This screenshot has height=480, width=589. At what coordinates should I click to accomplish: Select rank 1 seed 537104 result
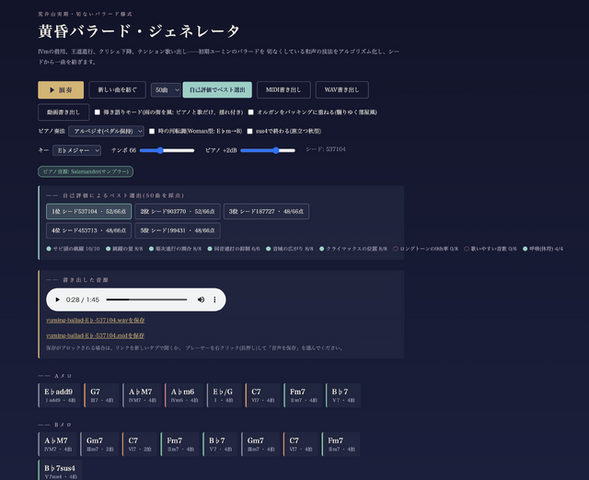[89, 211]
